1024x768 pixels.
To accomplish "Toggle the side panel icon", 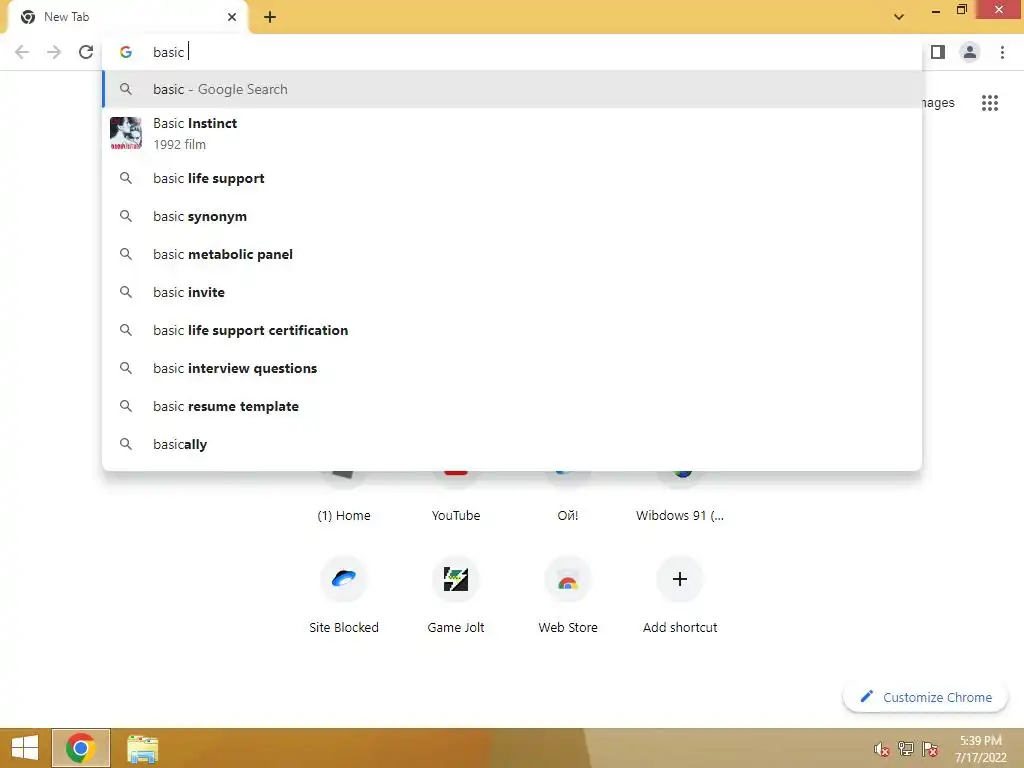I will [x=938, y=52].
